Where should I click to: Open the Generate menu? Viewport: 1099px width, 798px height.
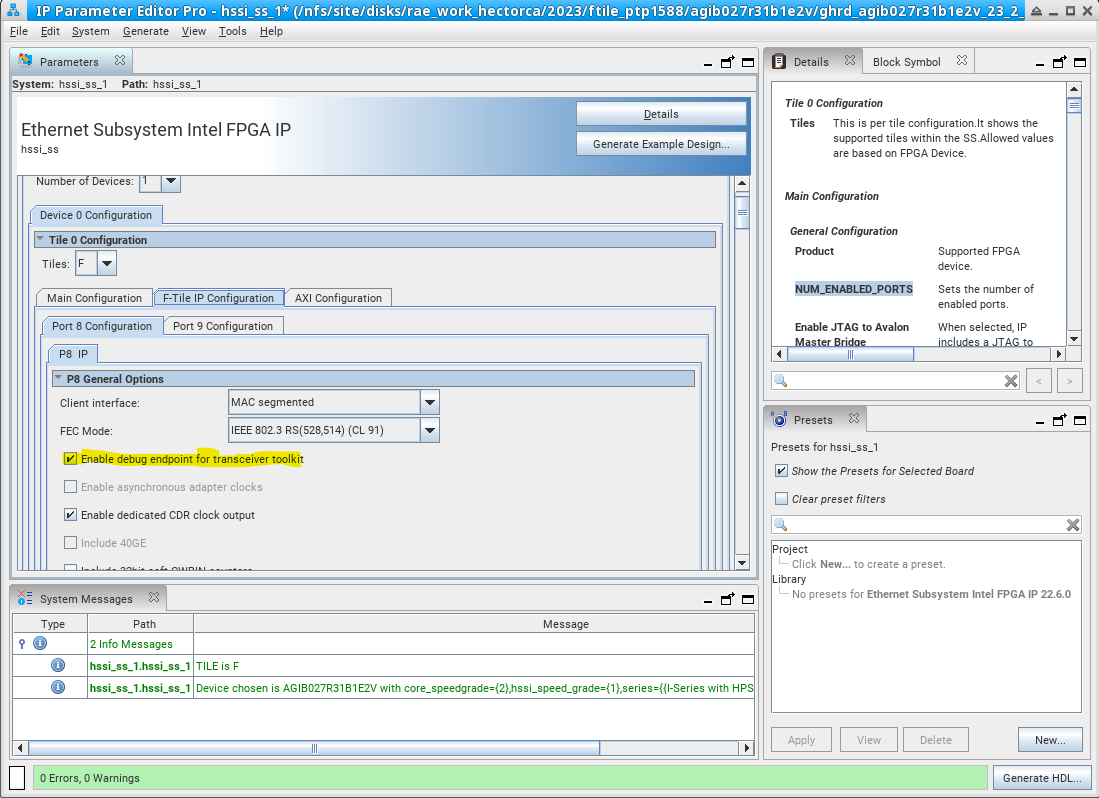(146, 31)
